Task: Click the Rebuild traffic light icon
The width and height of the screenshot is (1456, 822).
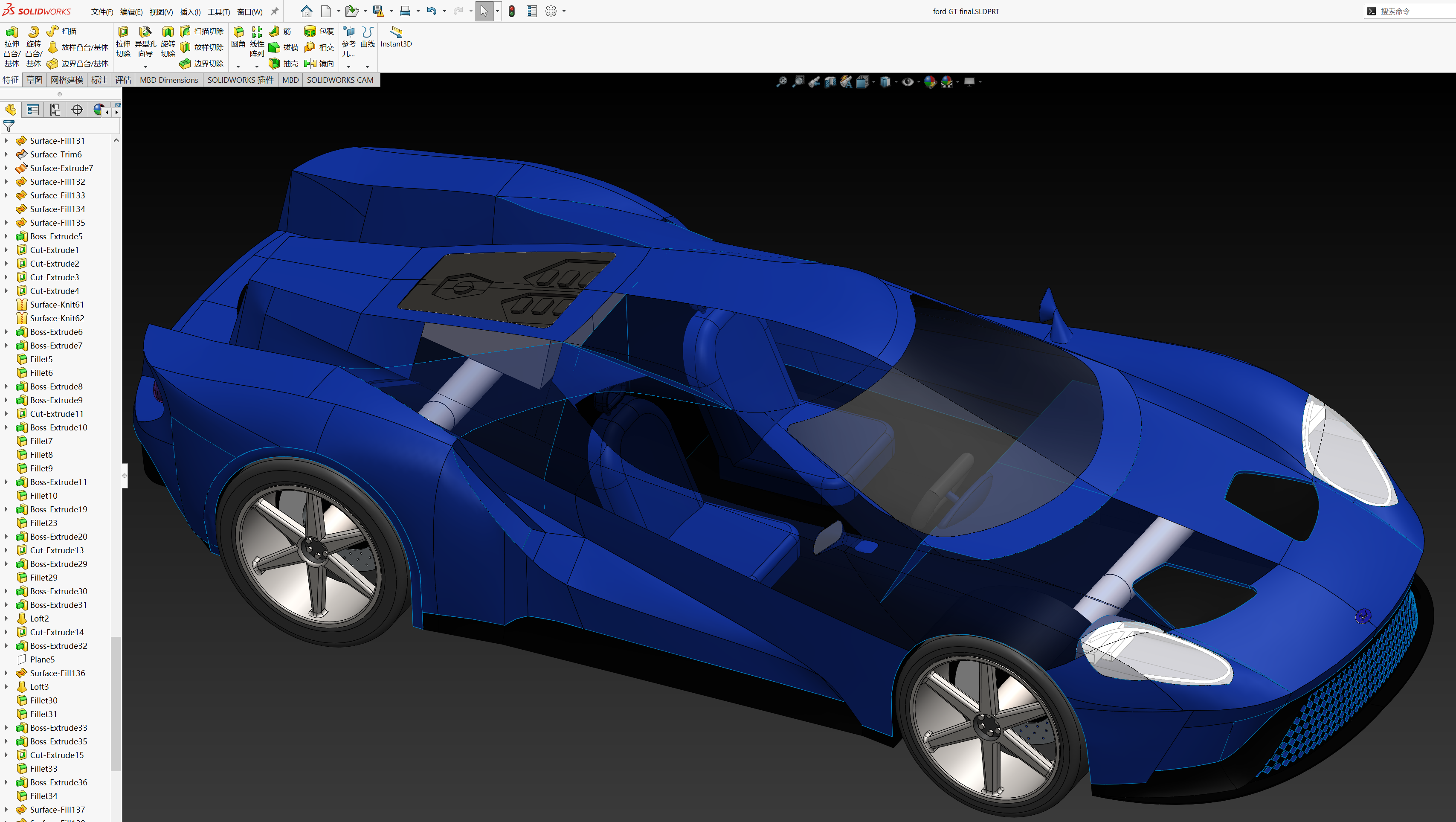Action: tap(511, 12)
